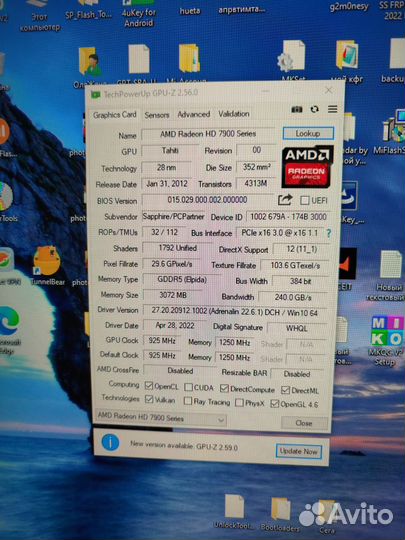
Task: Click the Shaders value 1792 Unified
Action: [177, 248]
